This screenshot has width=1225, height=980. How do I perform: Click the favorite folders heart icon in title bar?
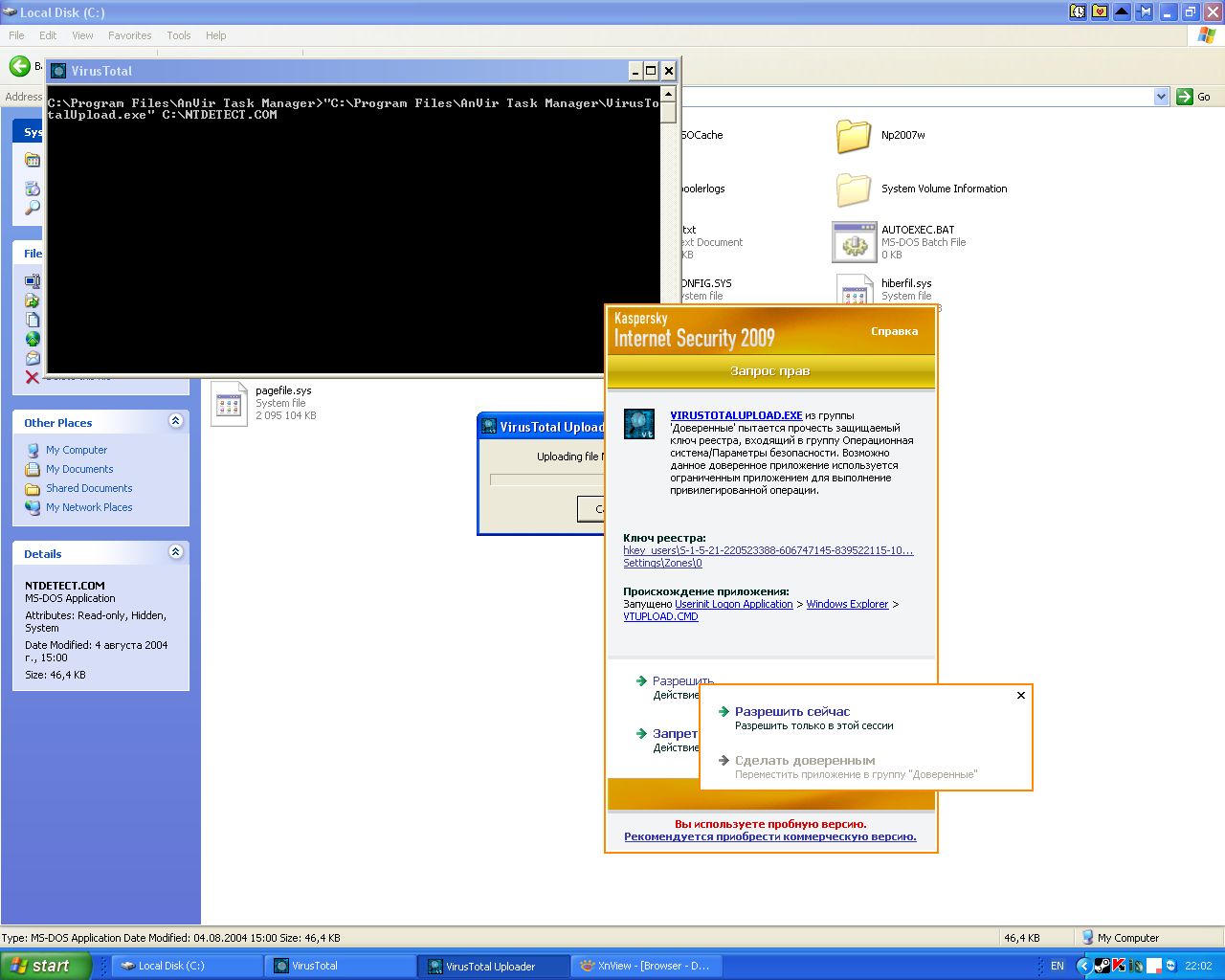click(1100, 11)
